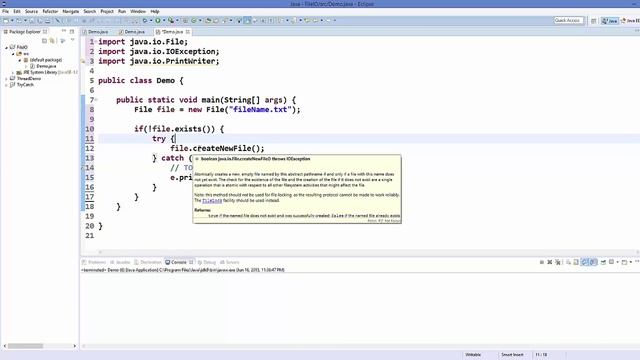Toggle Mark Occurrences highlighted toolbar button
Screen dimensions: 640x360
tap(247, 20)
